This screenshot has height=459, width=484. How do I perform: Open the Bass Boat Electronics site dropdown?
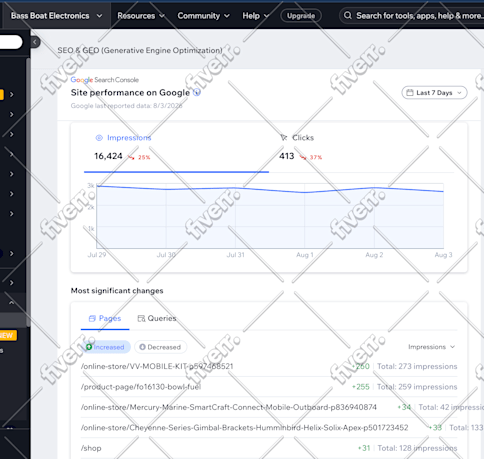57,16
